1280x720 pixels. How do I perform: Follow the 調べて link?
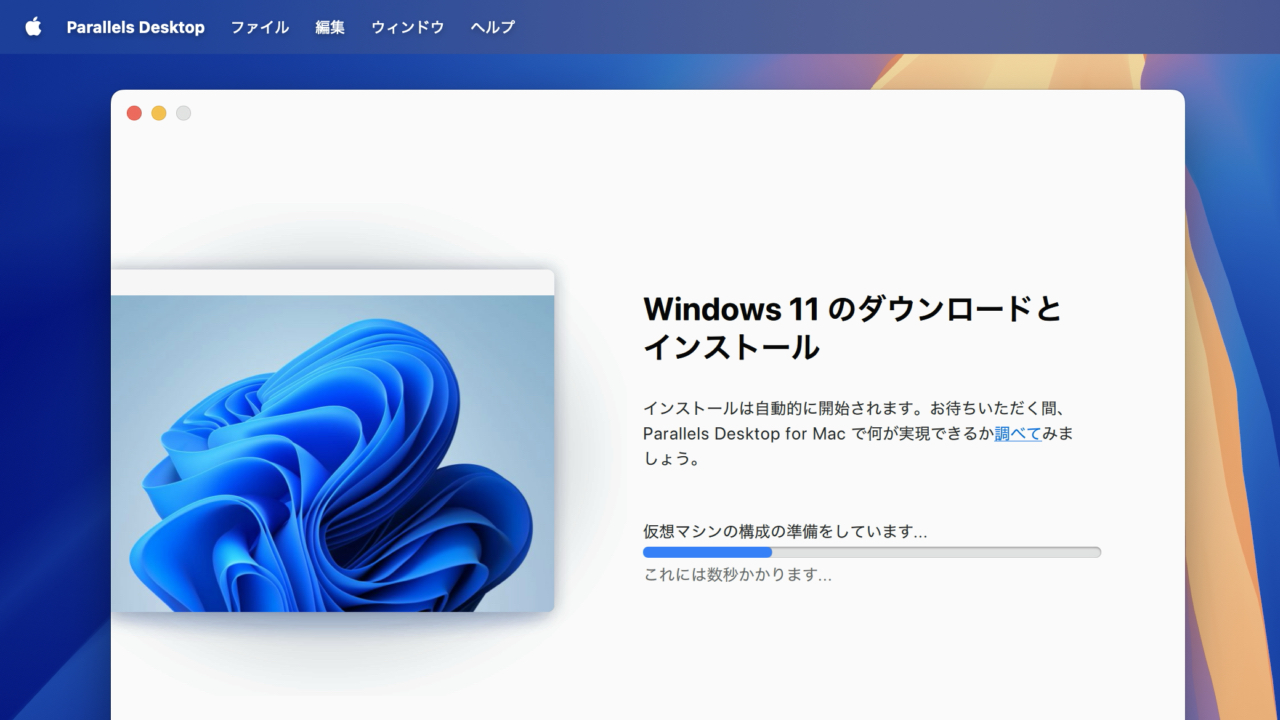click(x=1018, y=433)
